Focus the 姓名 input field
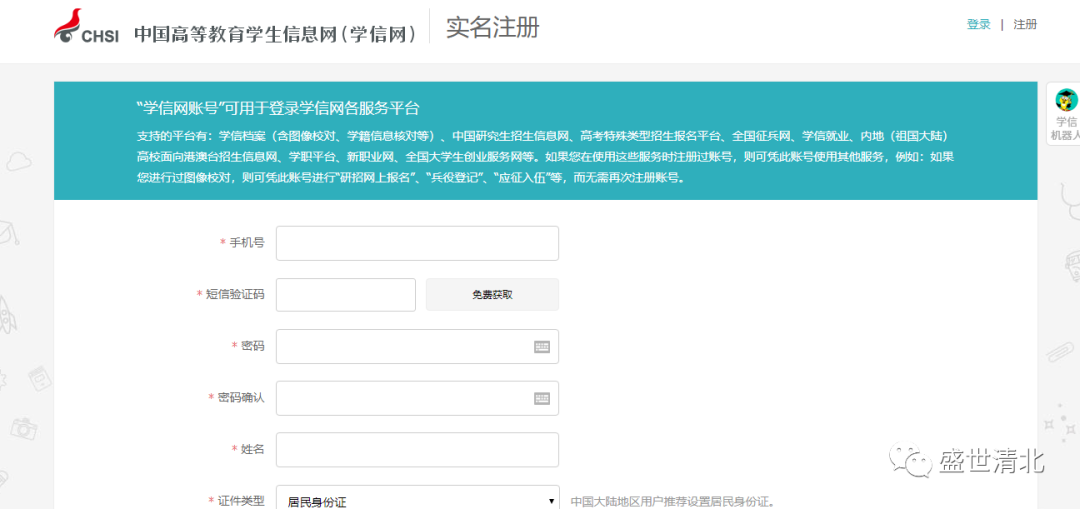 pyautogui.click(x=417, y=450)
